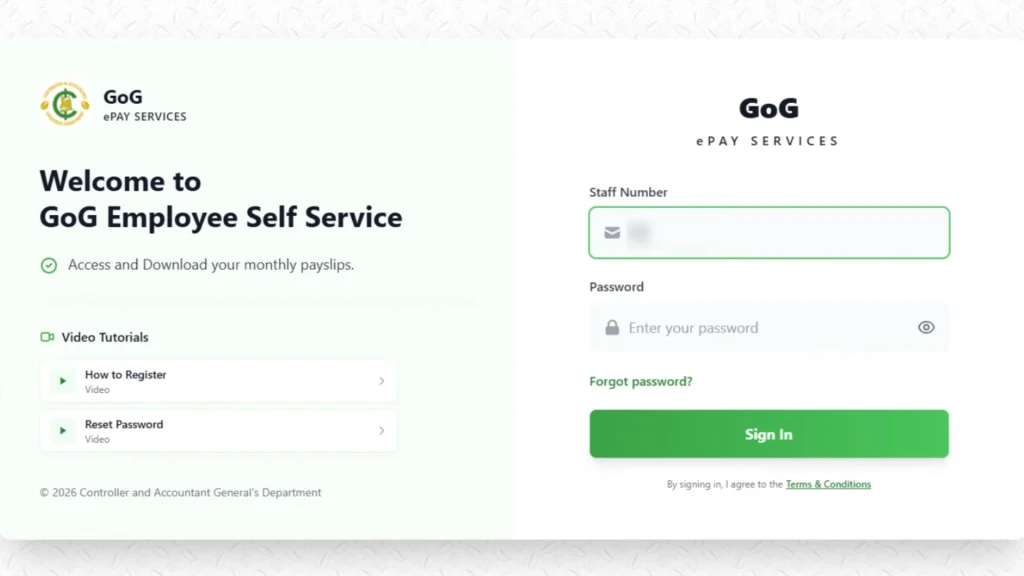Click the envelope icon in Staff Number field
The width and height of the screenshot is (1024, 576).
pos(611,232)
